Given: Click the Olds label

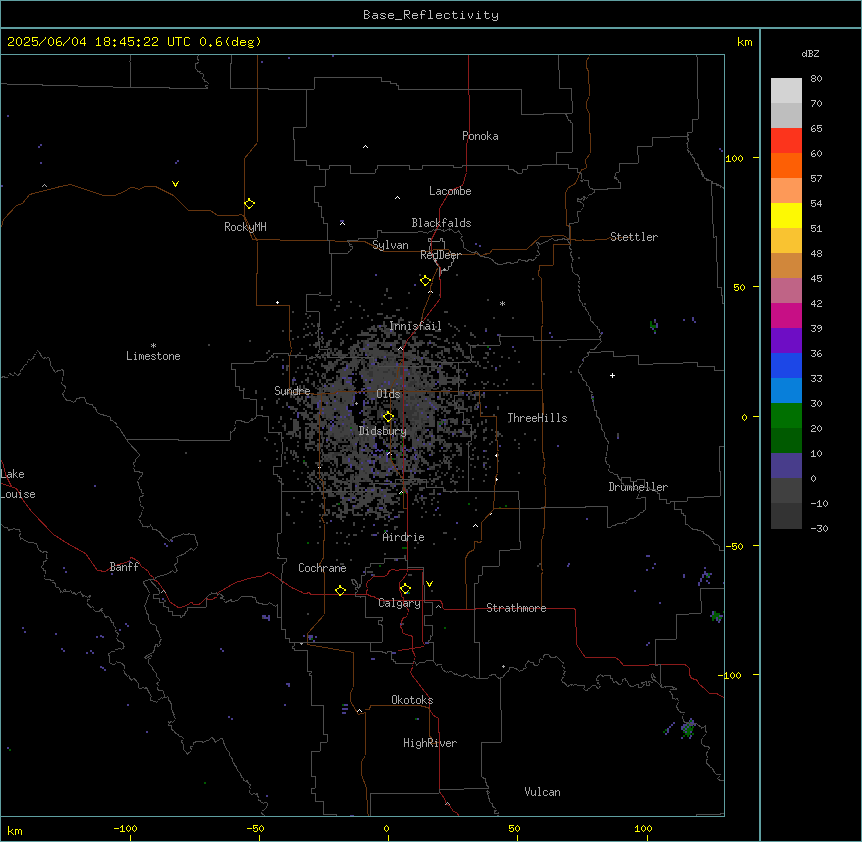Looking at the screenshot, I should (388, 394).
